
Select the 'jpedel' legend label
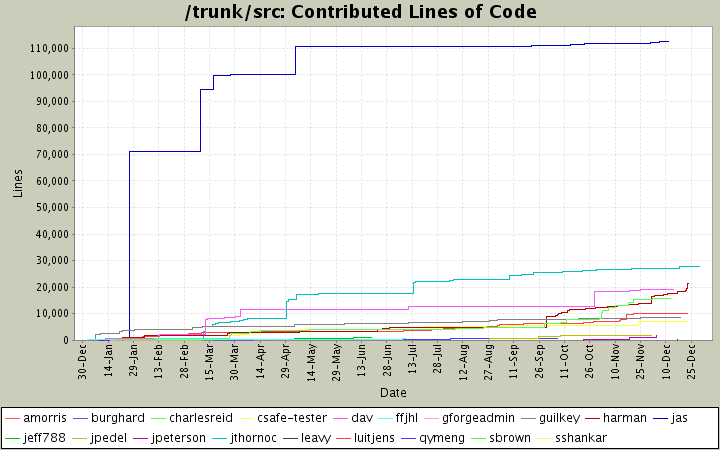click(x=109, y=438)
